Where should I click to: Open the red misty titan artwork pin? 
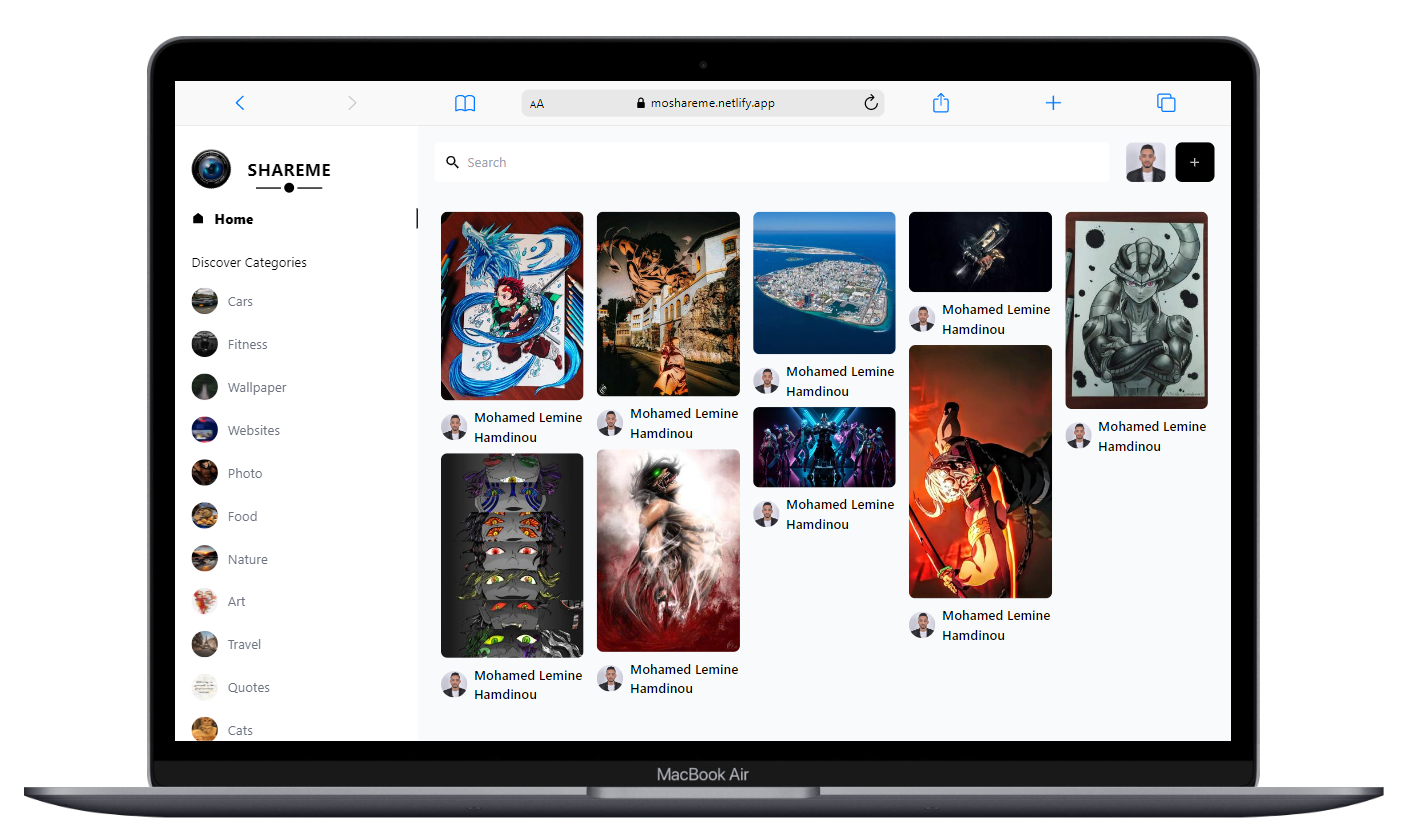tap(668, 550)
